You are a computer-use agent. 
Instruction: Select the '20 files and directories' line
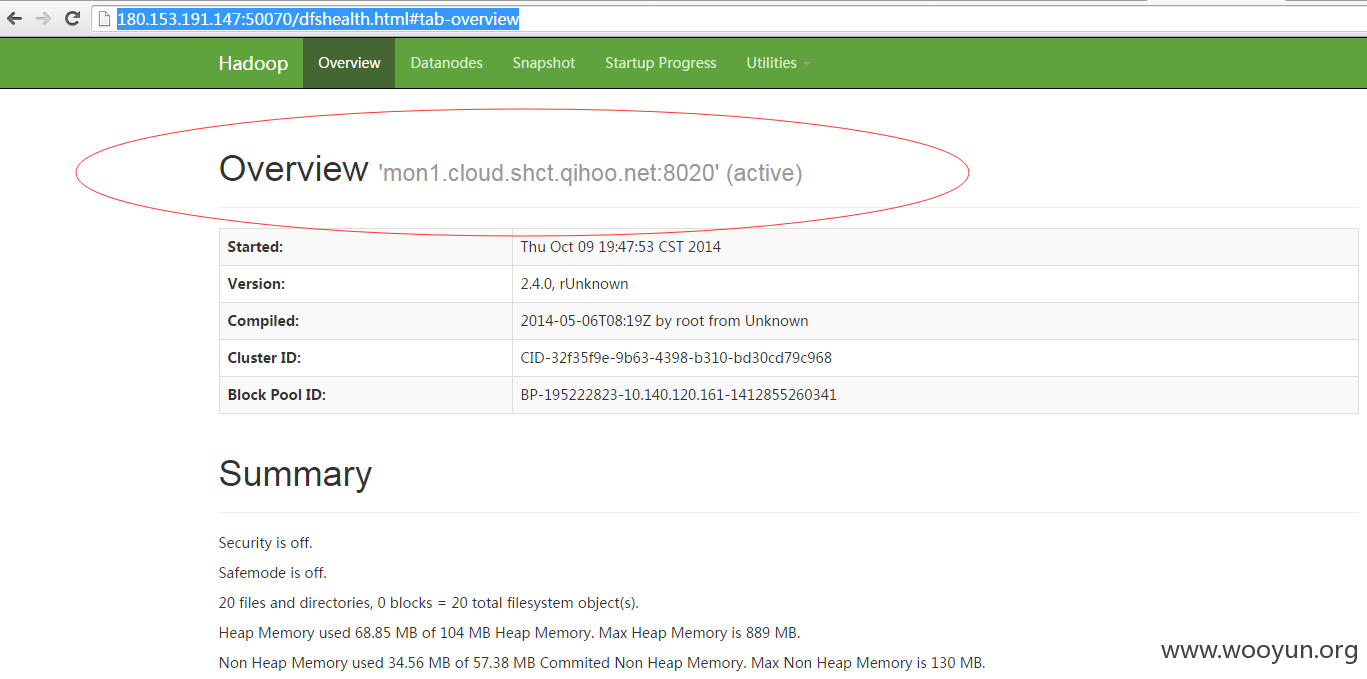pyautogui.click(x=429, y=603)
